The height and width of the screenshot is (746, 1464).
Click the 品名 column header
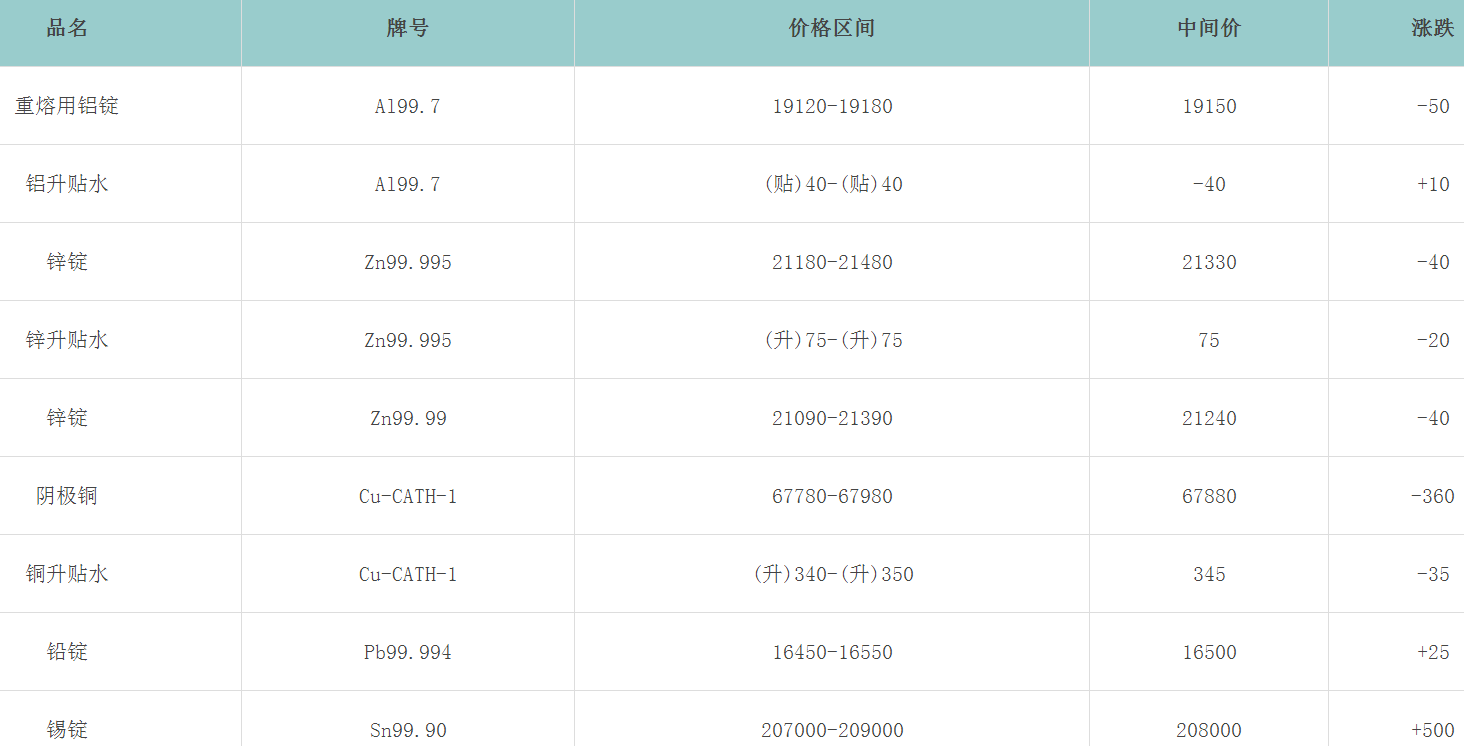pyautogui.click(x=67, y=29)
